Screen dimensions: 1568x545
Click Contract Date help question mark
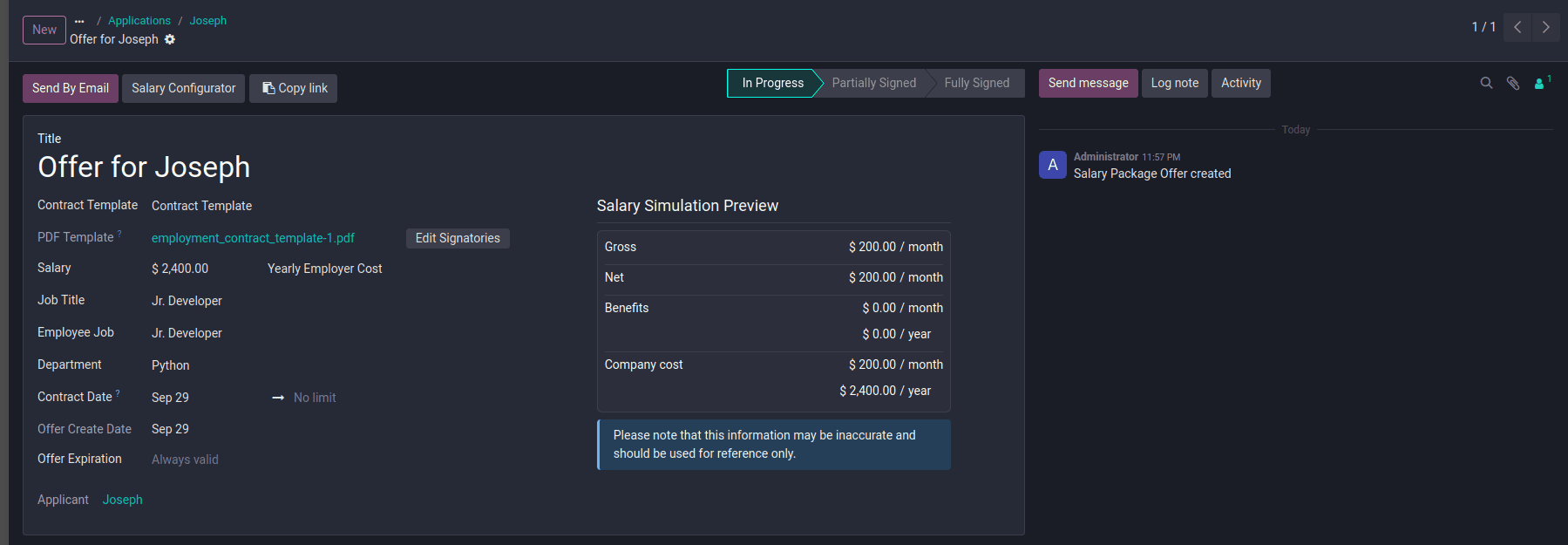118,393
